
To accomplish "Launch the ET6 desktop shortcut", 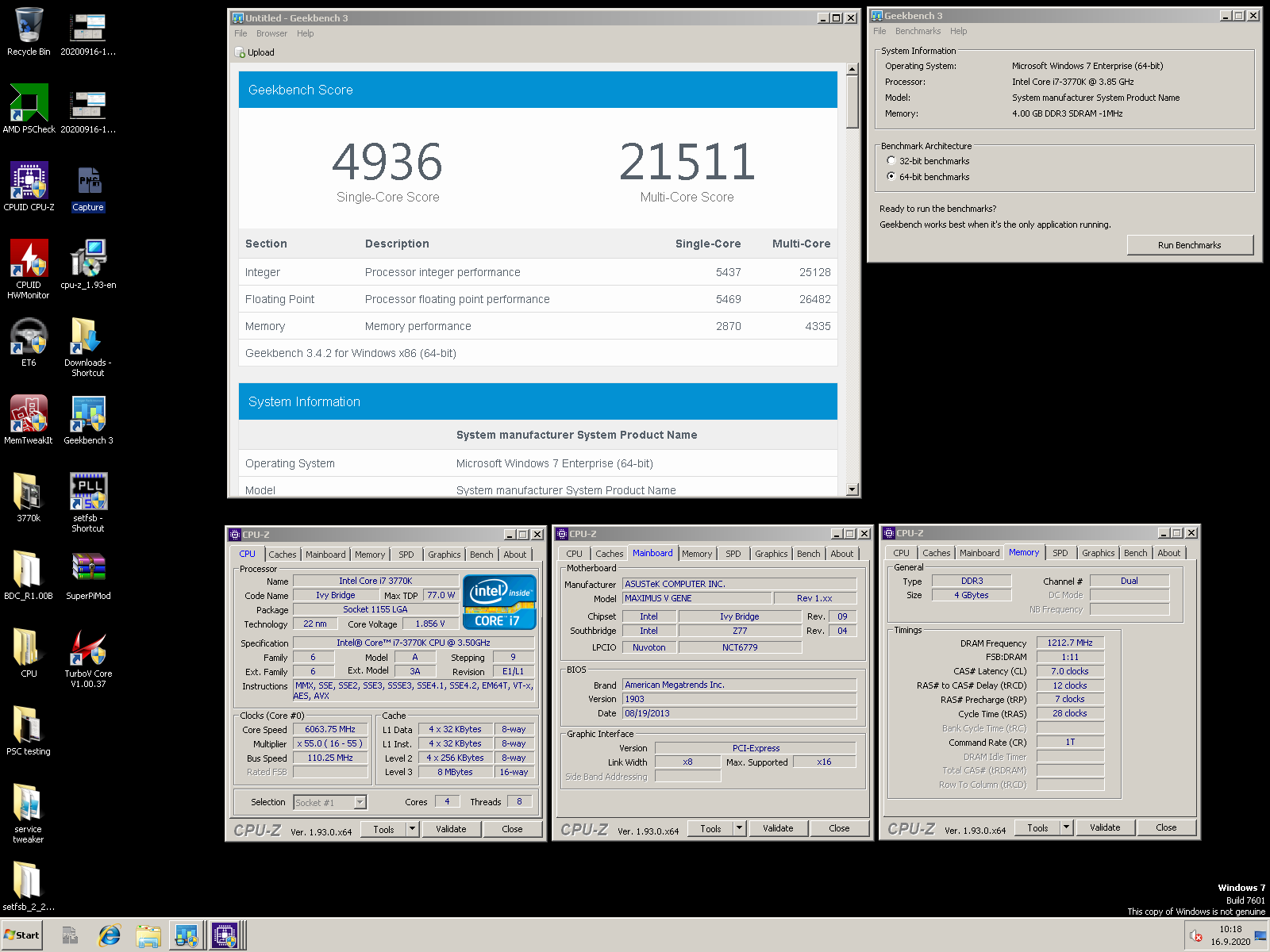I will click(x=29, y=342).
